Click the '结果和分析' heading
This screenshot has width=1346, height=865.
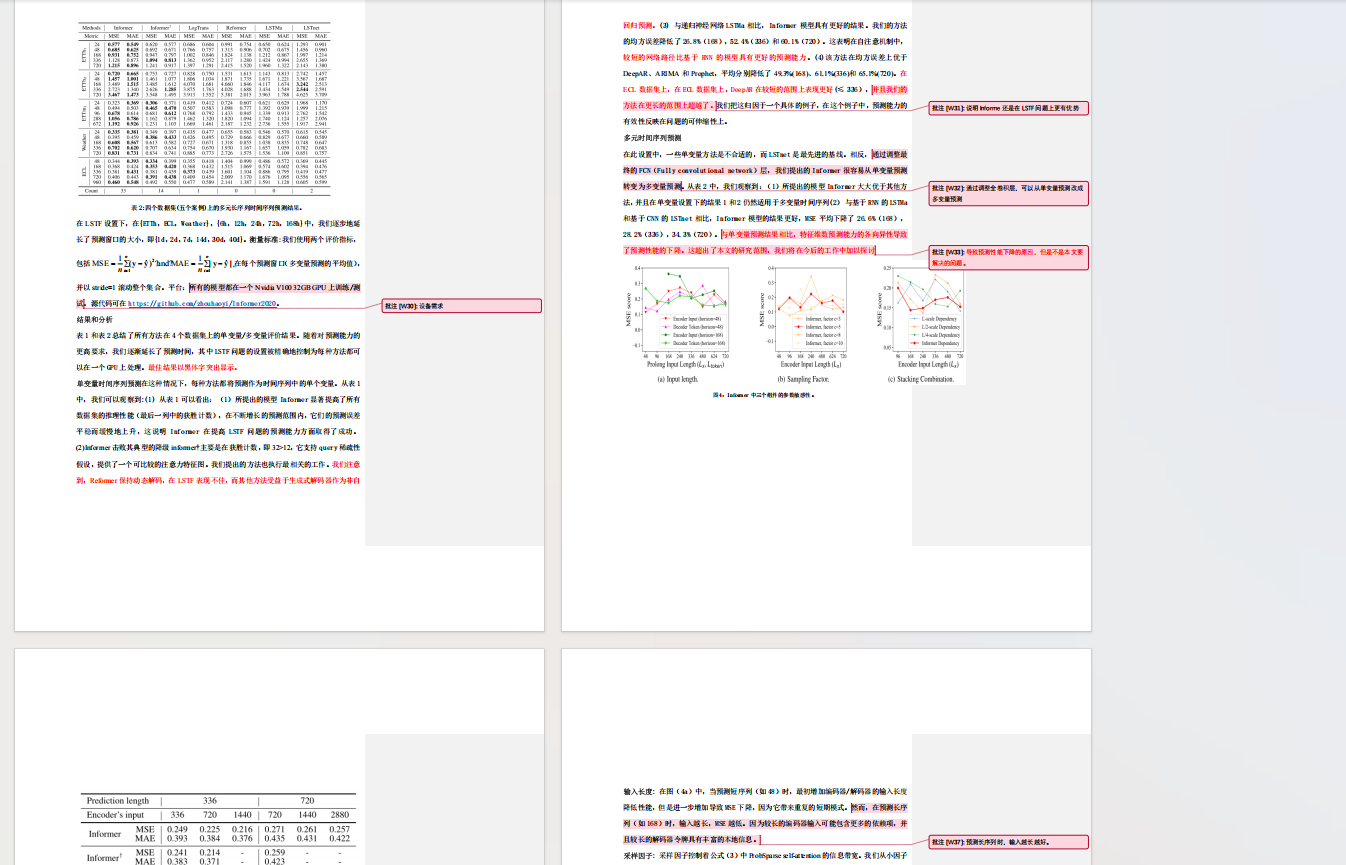tap(97, 318)
